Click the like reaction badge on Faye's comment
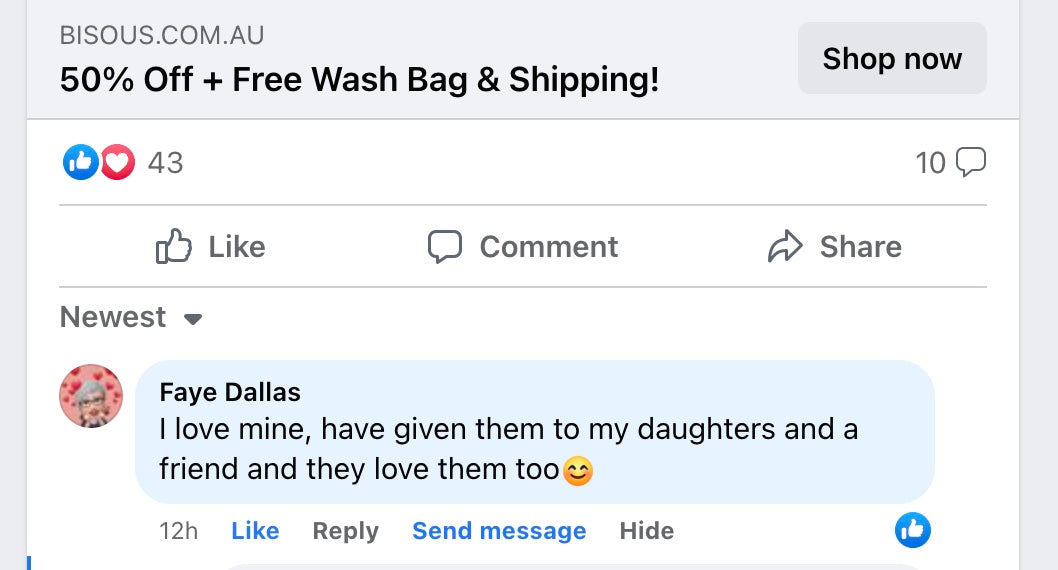This screenshot has width=1058, height=570. pyautogui.click(x=912, y=530)
